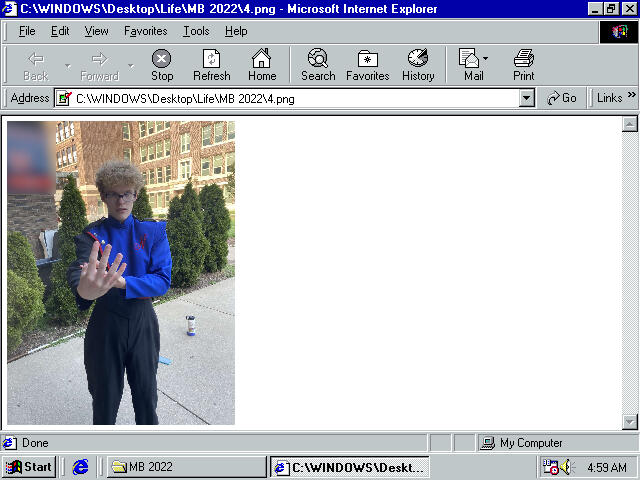The height and width of the screenshot is (480, 640).
Task: Click the scrollbar down arrow
Action: click(x=630, y=422)
